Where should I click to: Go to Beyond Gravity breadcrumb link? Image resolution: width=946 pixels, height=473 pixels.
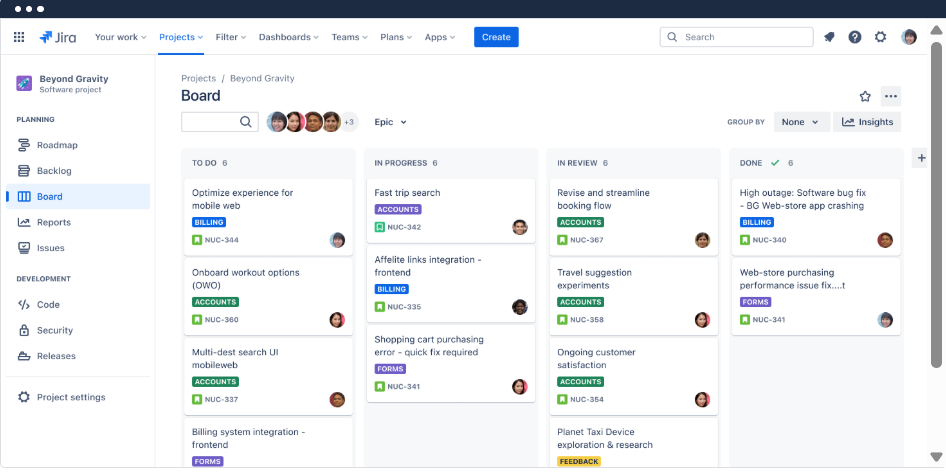tap(262, 78)
